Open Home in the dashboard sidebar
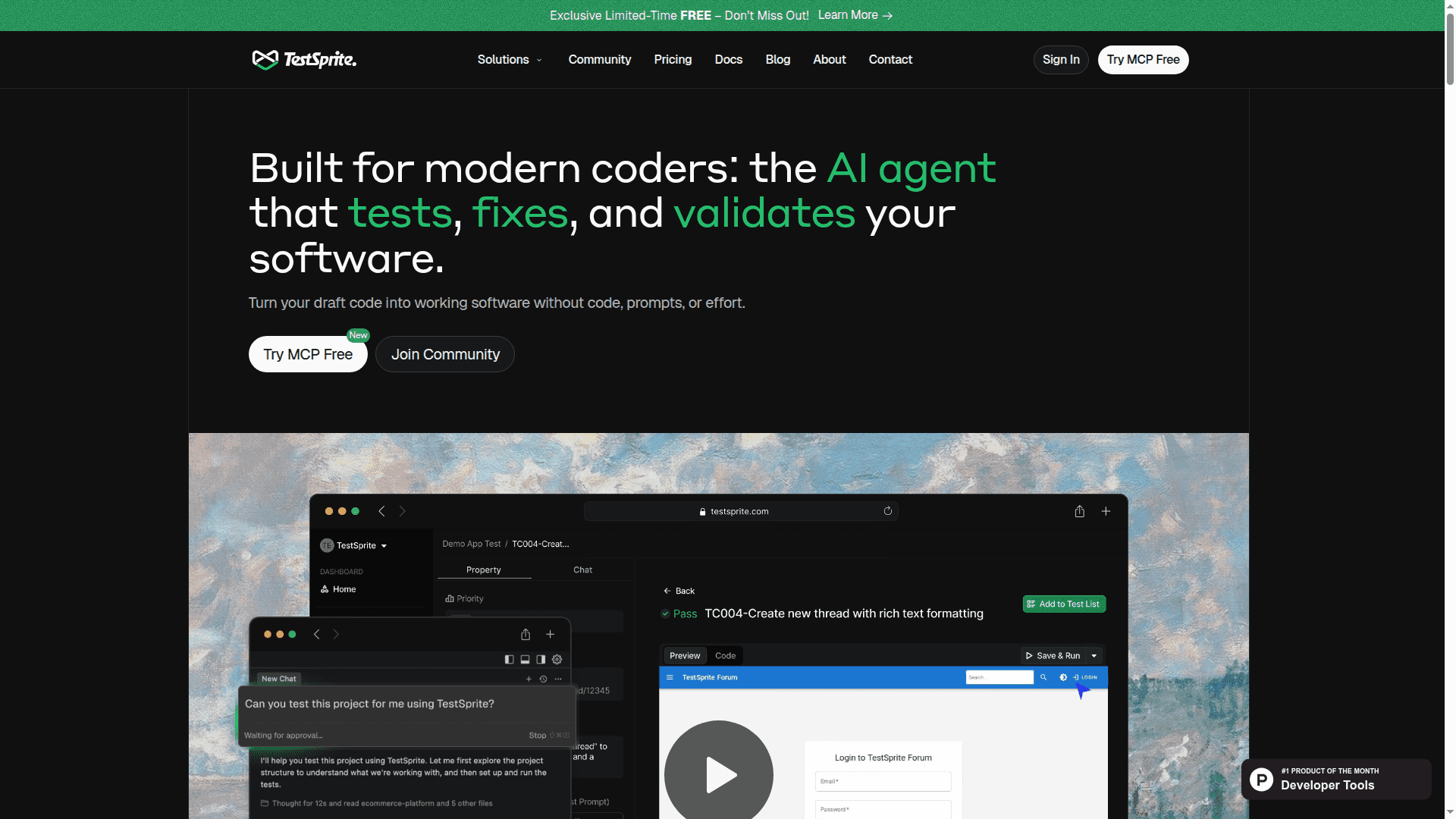The width and height of the screenshot is (1456, 819). coord(338,589)
